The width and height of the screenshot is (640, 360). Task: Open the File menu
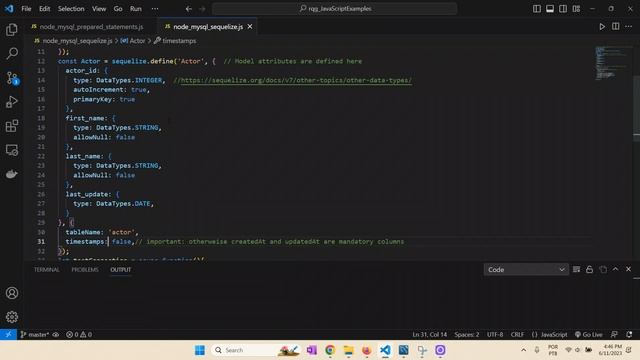26,9
